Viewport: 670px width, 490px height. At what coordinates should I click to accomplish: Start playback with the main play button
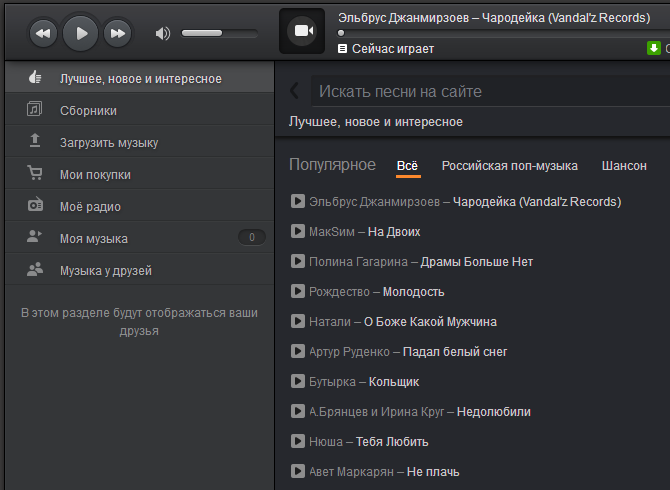pos(80,33)
